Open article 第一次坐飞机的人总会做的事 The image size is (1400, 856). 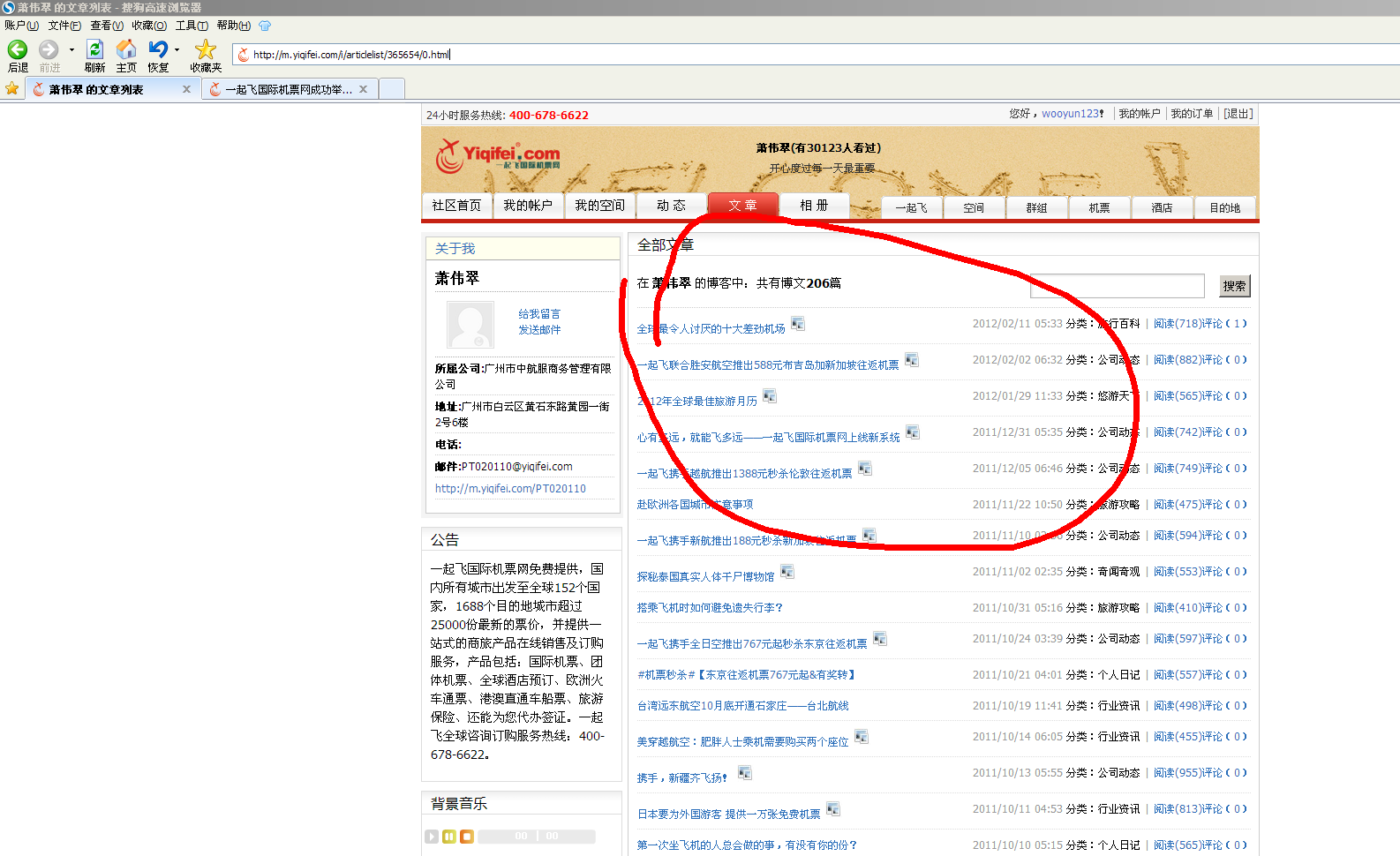click(747, 845)
